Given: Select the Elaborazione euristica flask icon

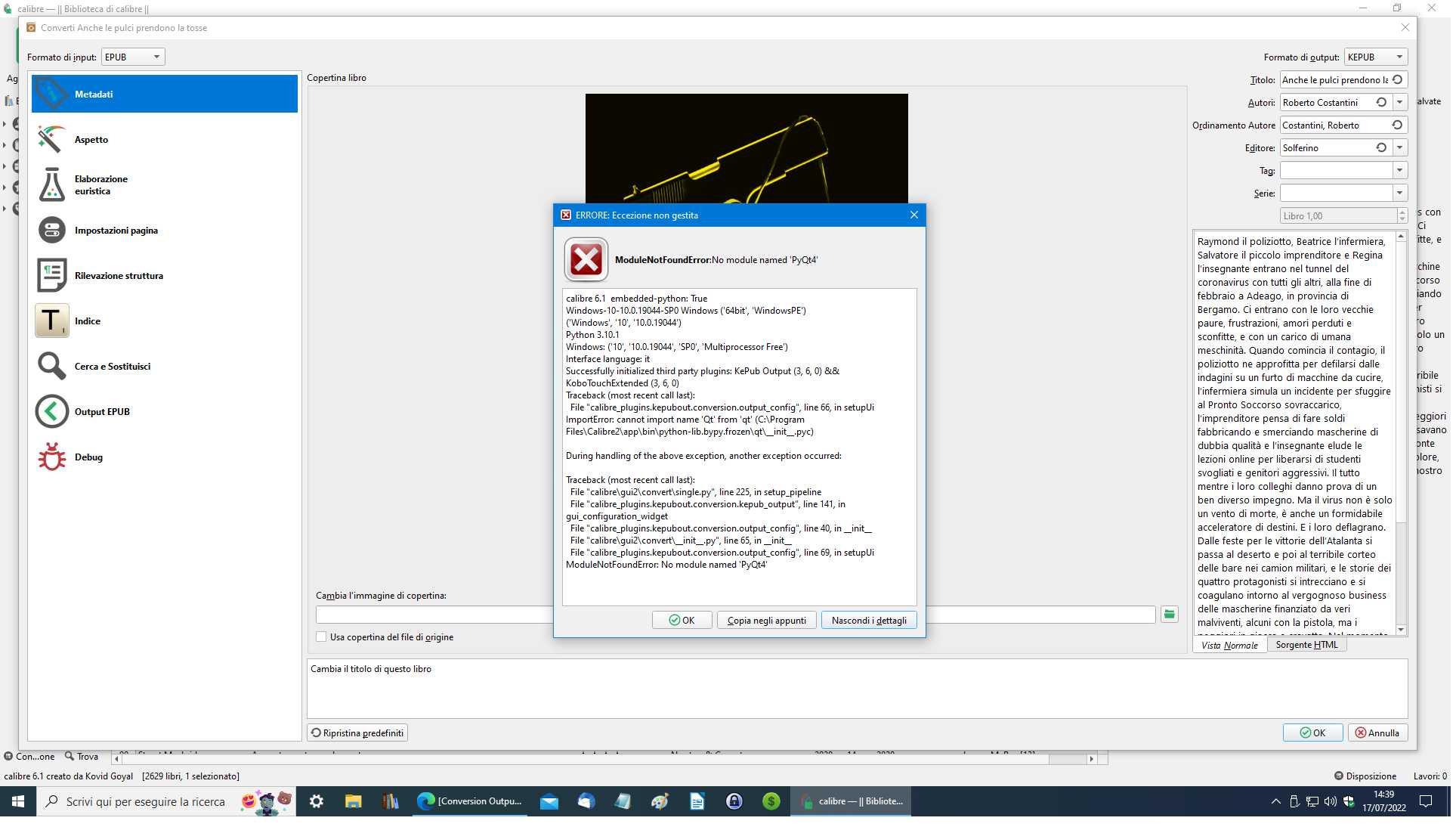Looking at the screenshot, I should click(51, 185).
